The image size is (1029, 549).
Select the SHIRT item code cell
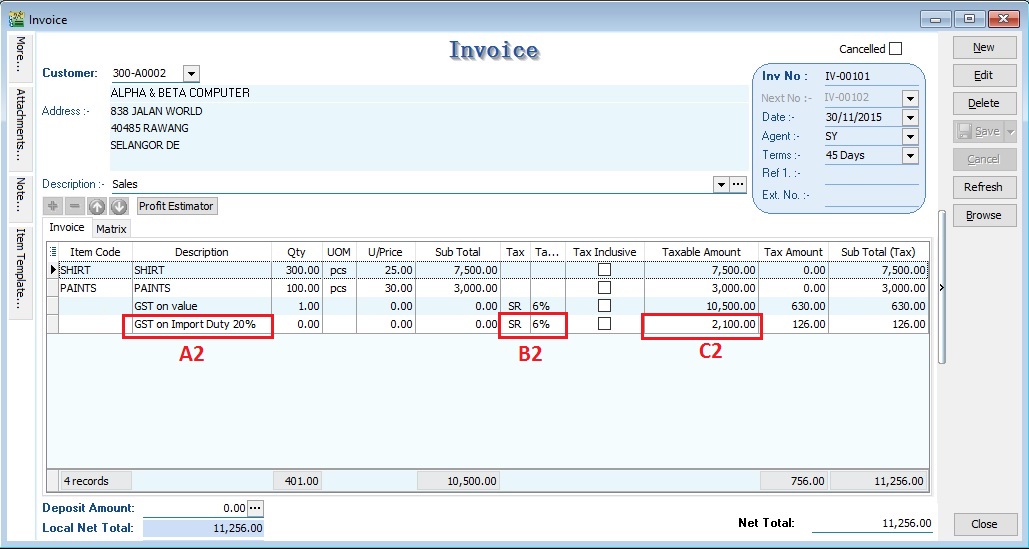(x=95, y=270)
